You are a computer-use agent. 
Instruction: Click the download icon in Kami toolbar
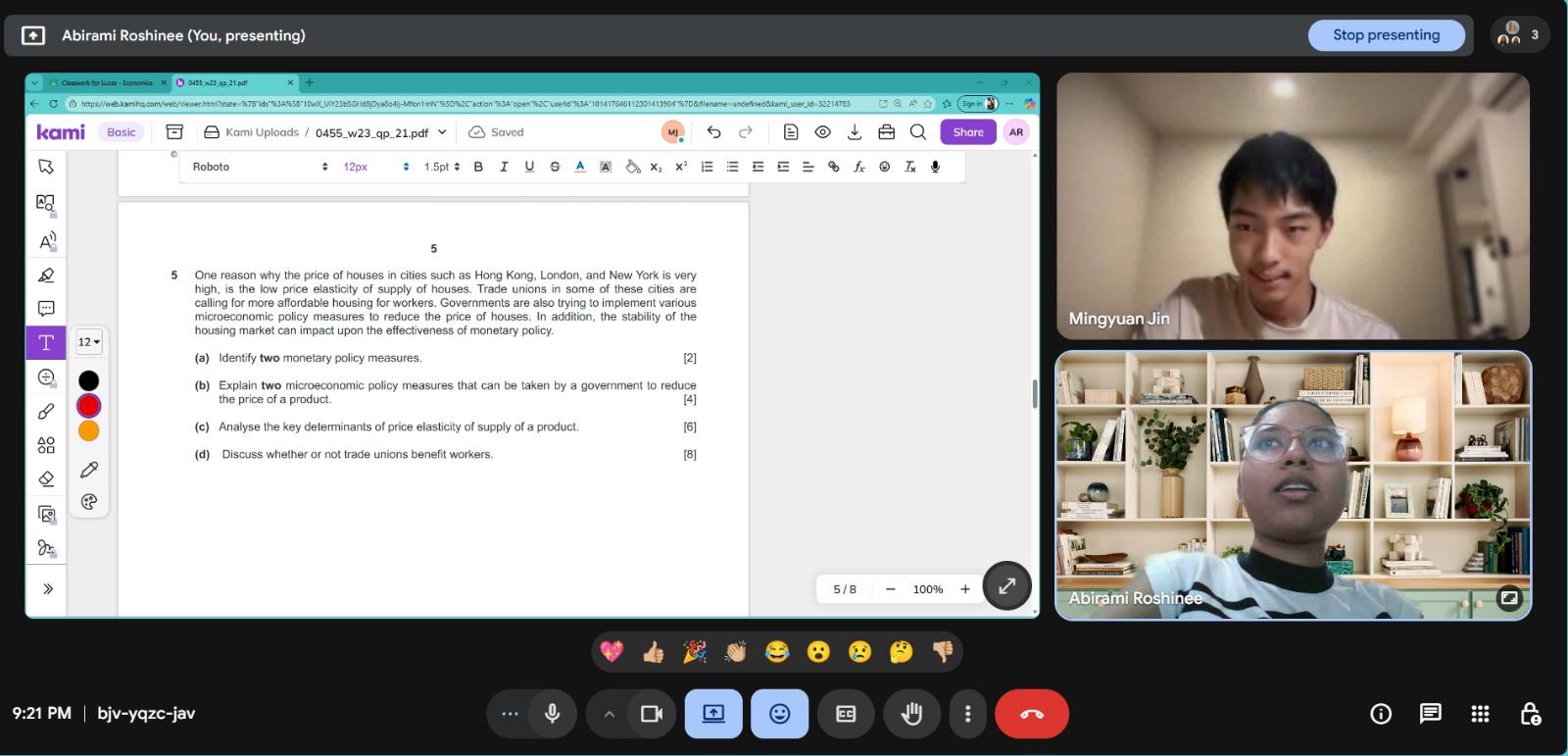[855, 132]
